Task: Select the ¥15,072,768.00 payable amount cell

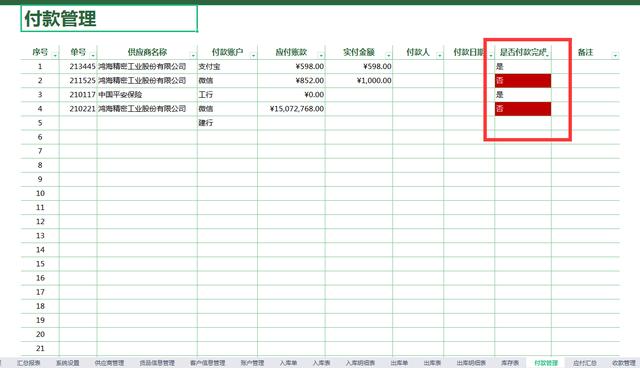Action: click(x=291, y=109)
